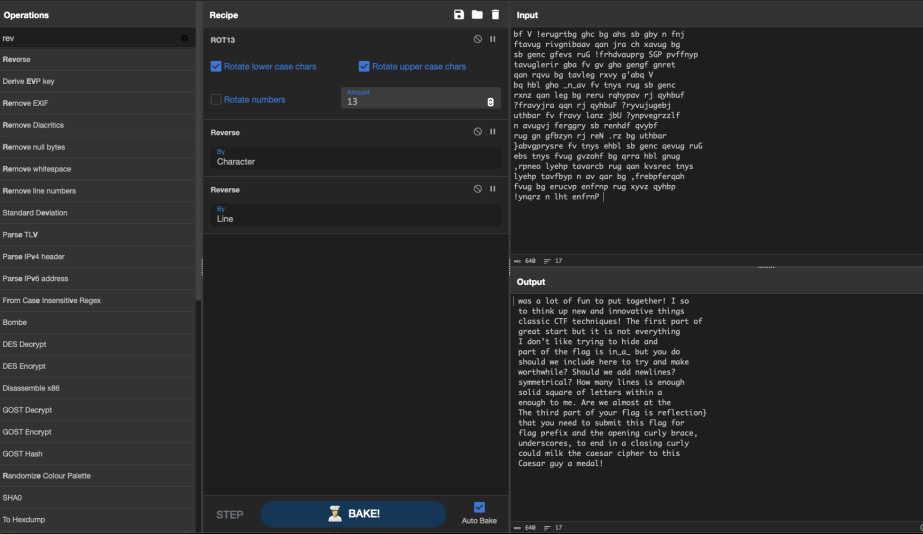
Task: Select Remove whitespace operation
Action: point(37,169)
